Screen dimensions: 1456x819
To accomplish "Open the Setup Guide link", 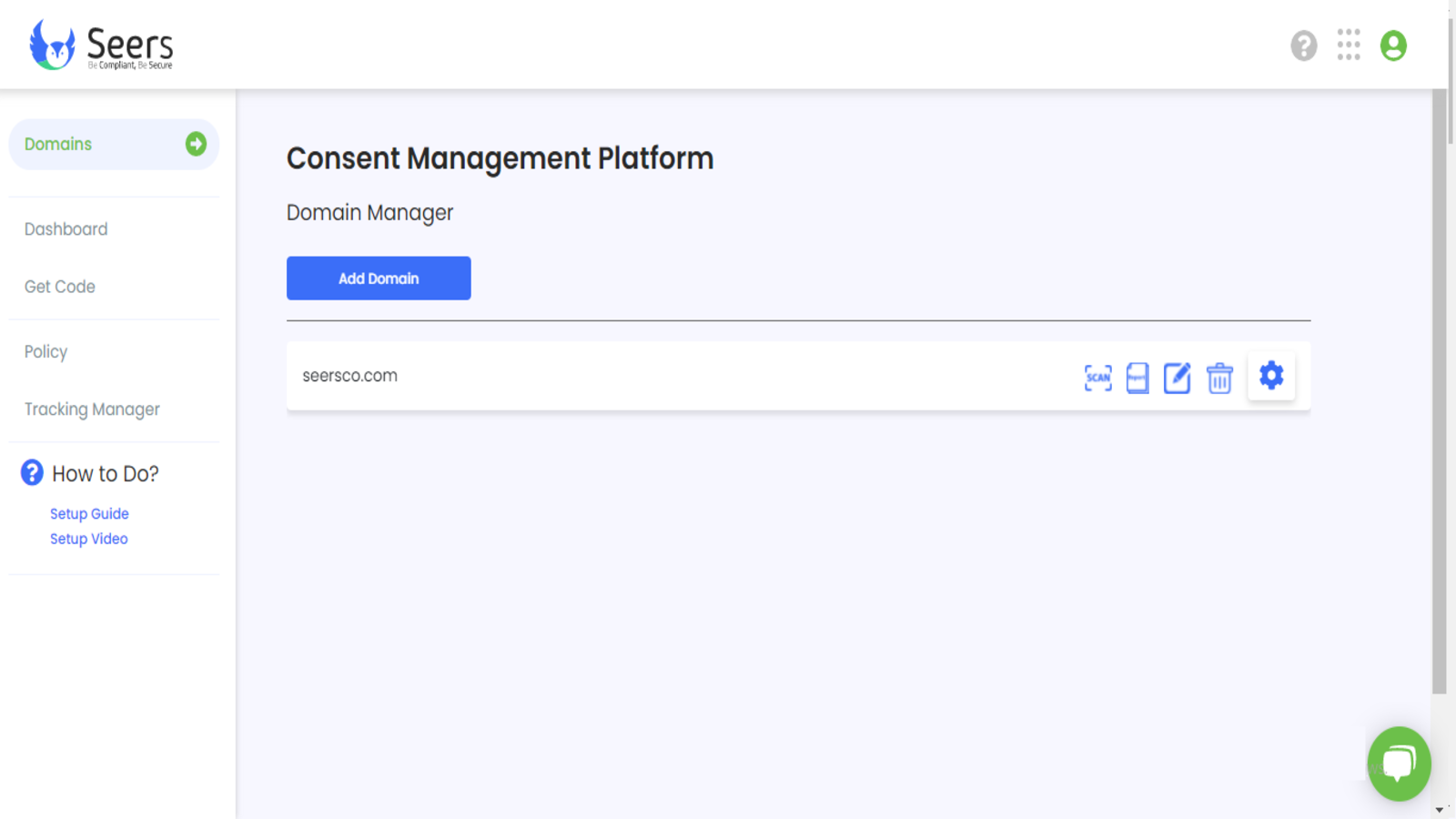I will pyautogui.click(x=88, y=513).
